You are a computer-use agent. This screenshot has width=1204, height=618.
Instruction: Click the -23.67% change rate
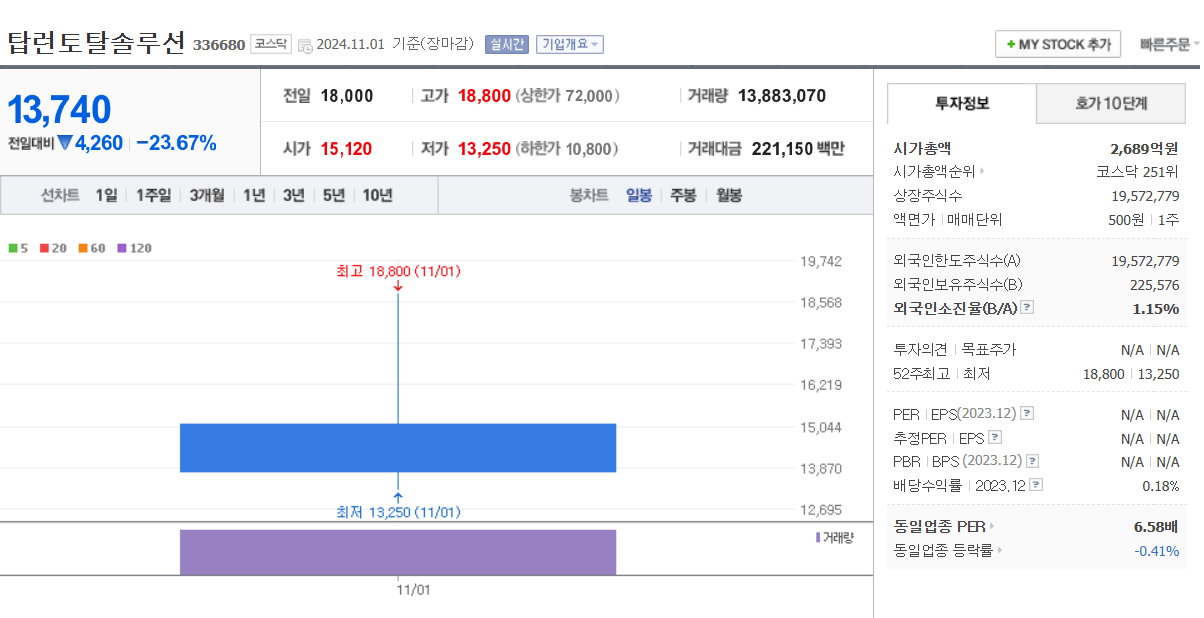click(176, 143)
